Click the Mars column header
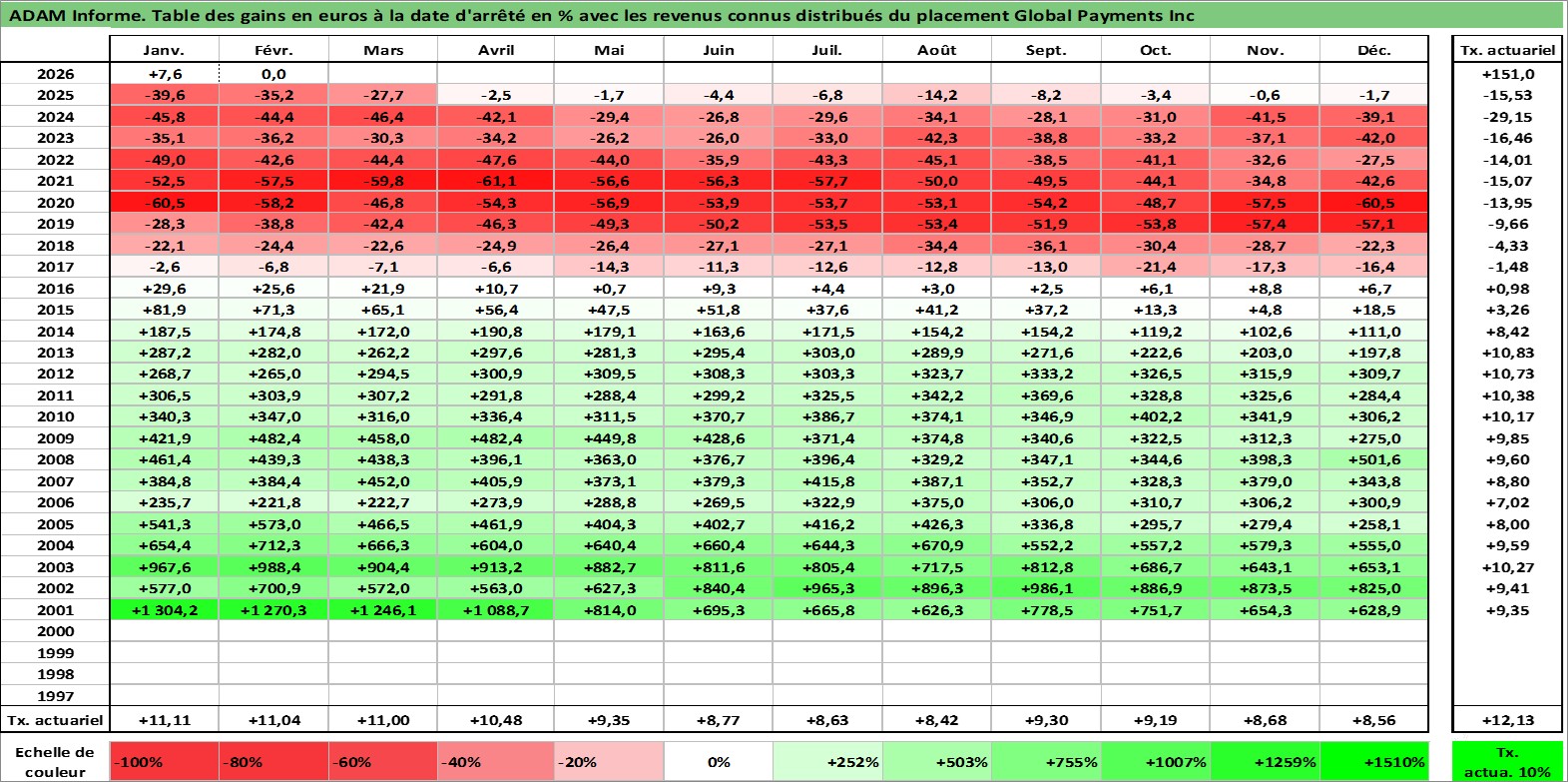 coord(383,50)
